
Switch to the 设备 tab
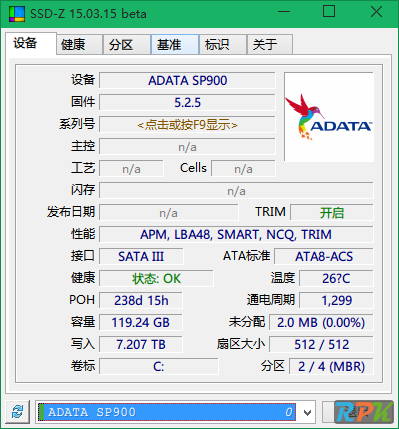(31, 43)
